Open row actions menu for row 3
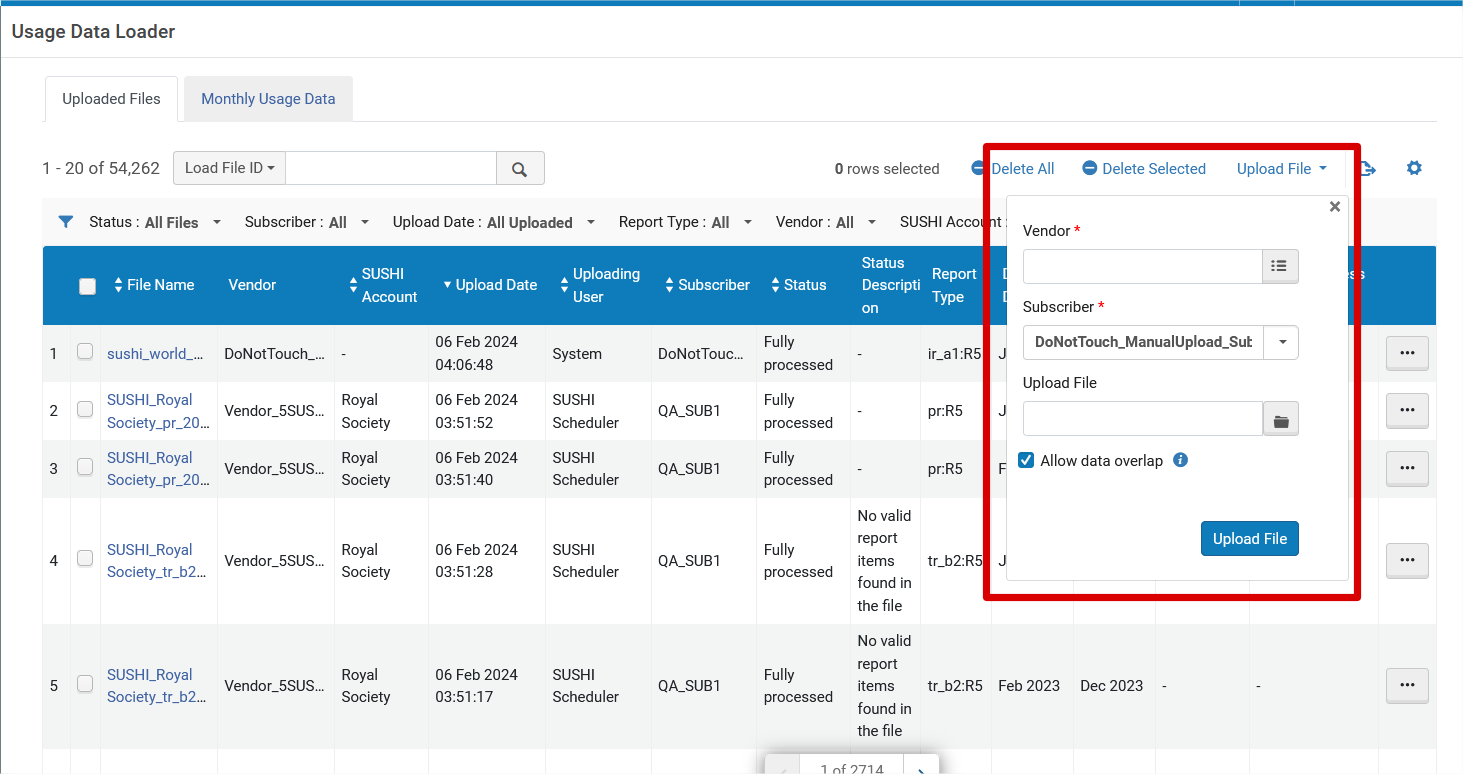 pos(1407,468)
